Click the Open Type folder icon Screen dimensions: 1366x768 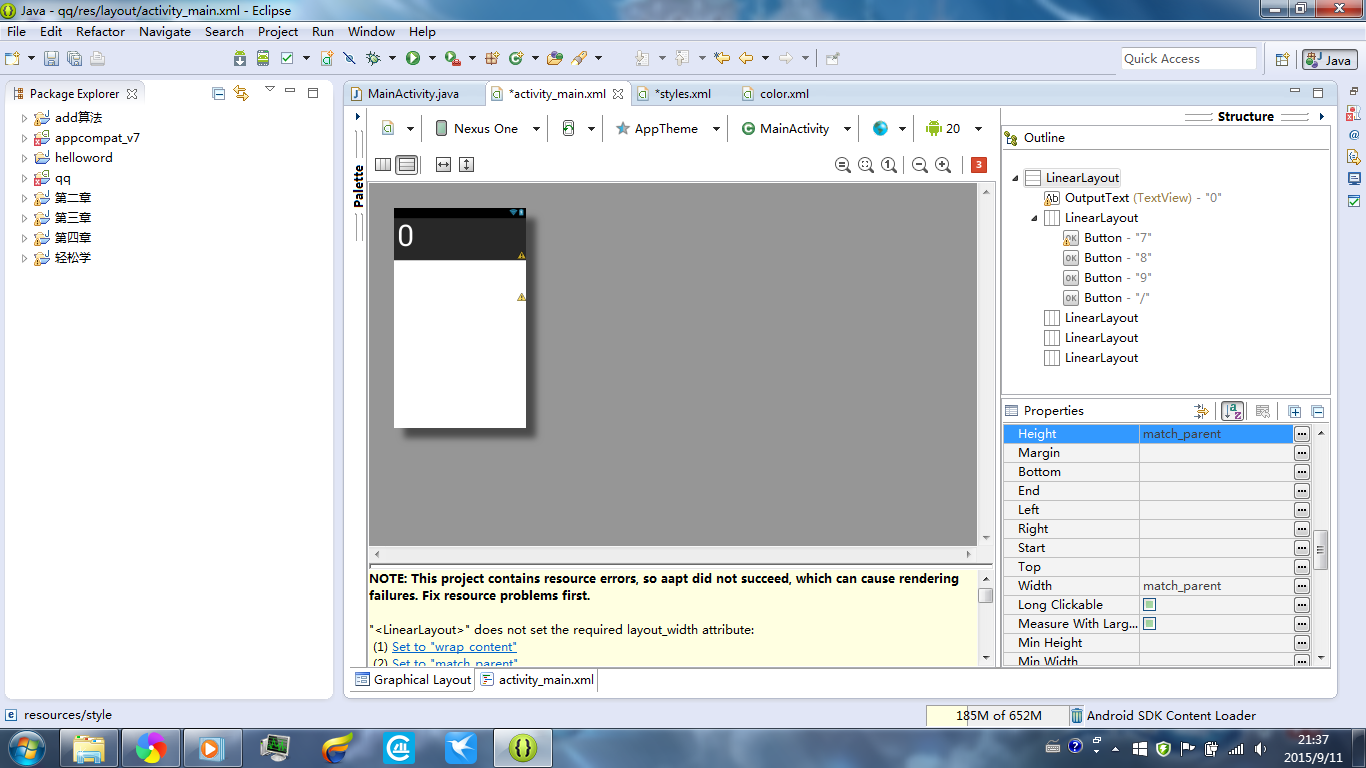point(555,59)
